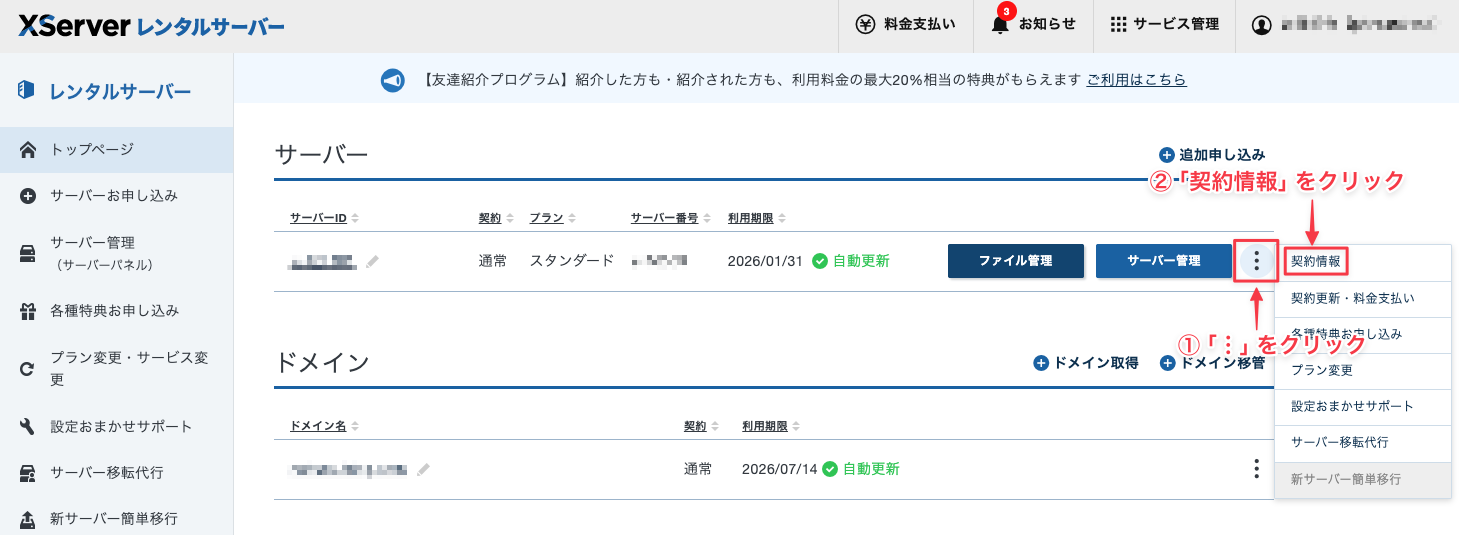This screenshot has width=1459, height=535.
Task: Open 新サーバー簡単移行 in the sidebar
Action: (116, 518)
